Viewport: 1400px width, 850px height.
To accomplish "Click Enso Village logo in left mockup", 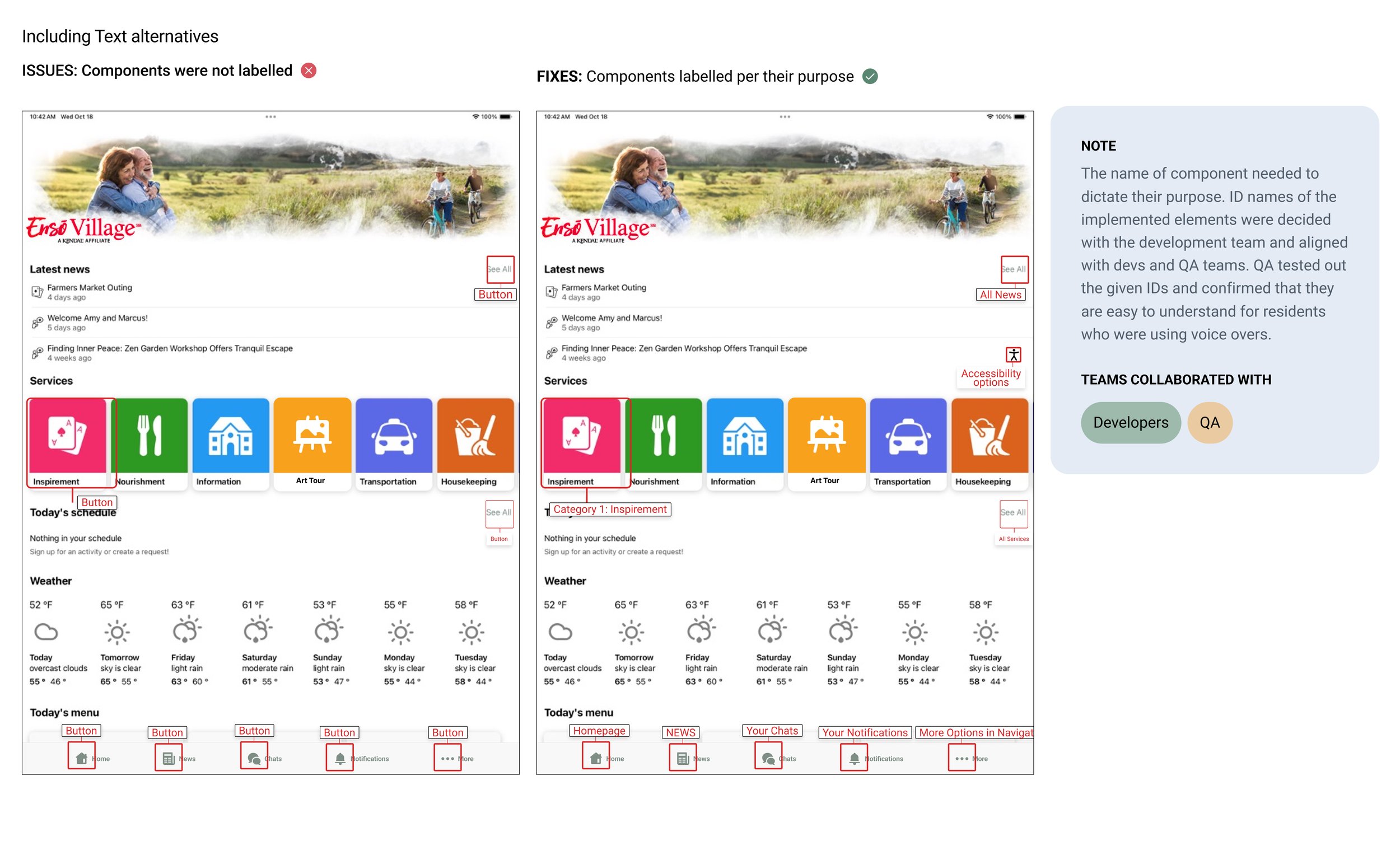I will click(x=83, y=230).
